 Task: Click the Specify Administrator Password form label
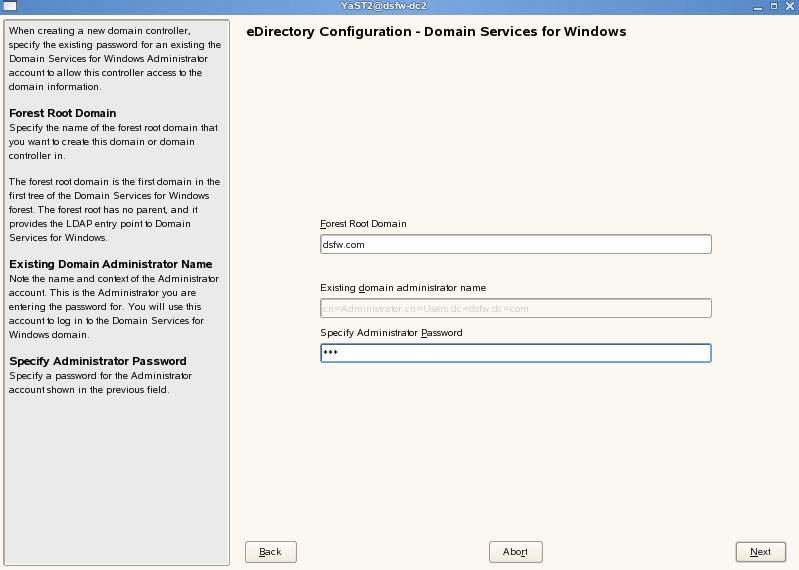[391, 332]
